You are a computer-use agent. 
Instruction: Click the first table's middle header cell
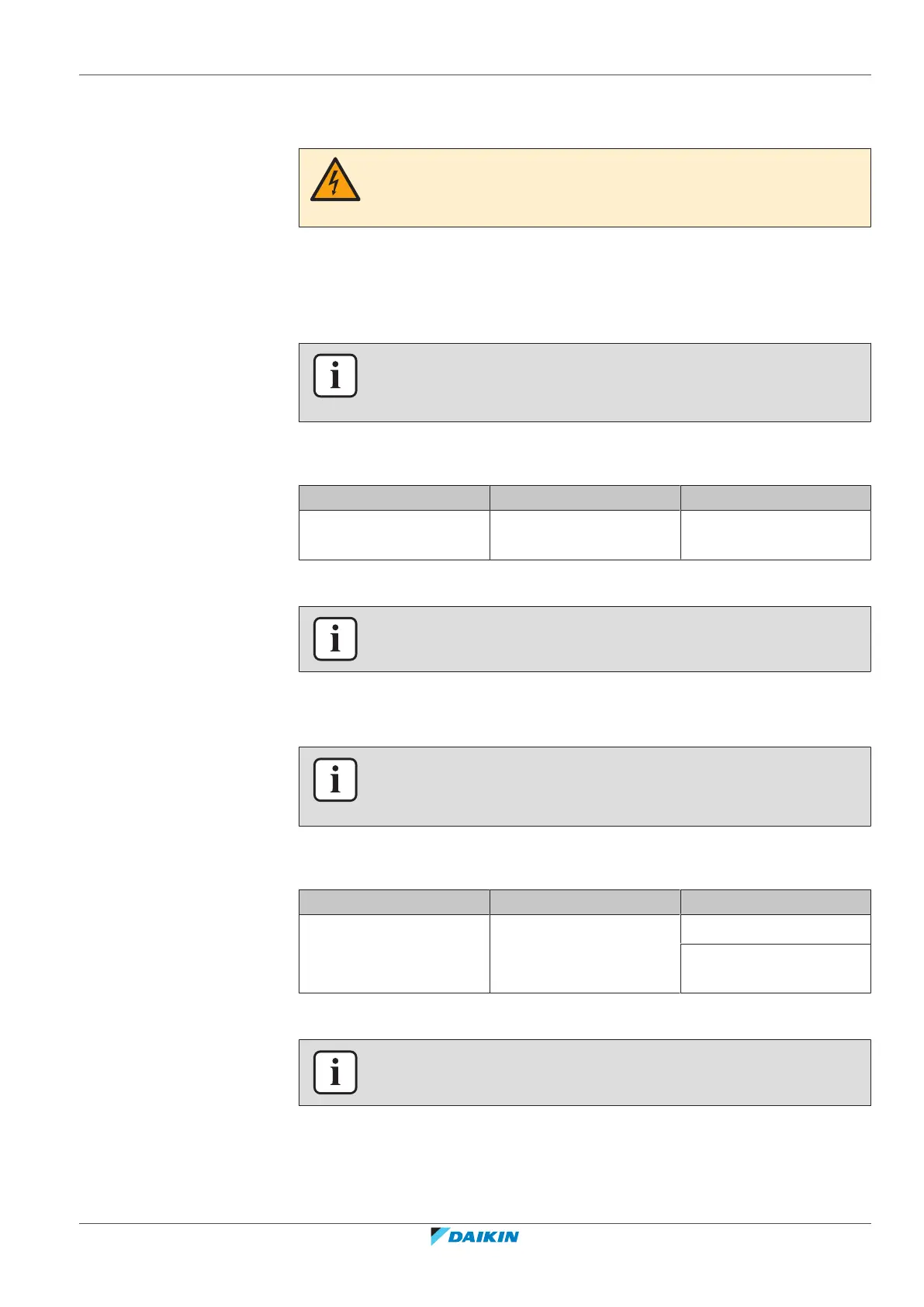click(585, 497)
